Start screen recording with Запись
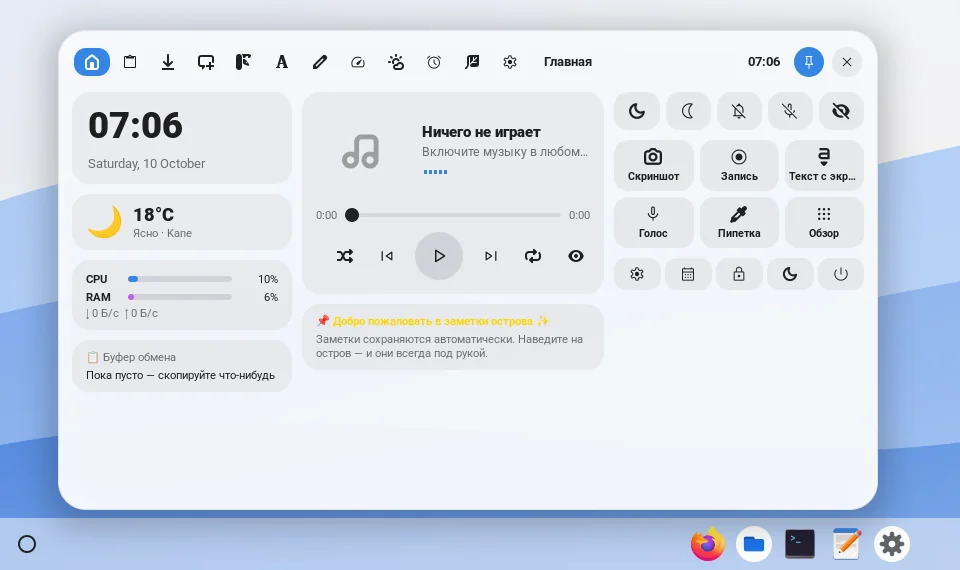Image resolution: width=960 pixels, height=570 pixels. pyautogui.click(x=739, y=165)
